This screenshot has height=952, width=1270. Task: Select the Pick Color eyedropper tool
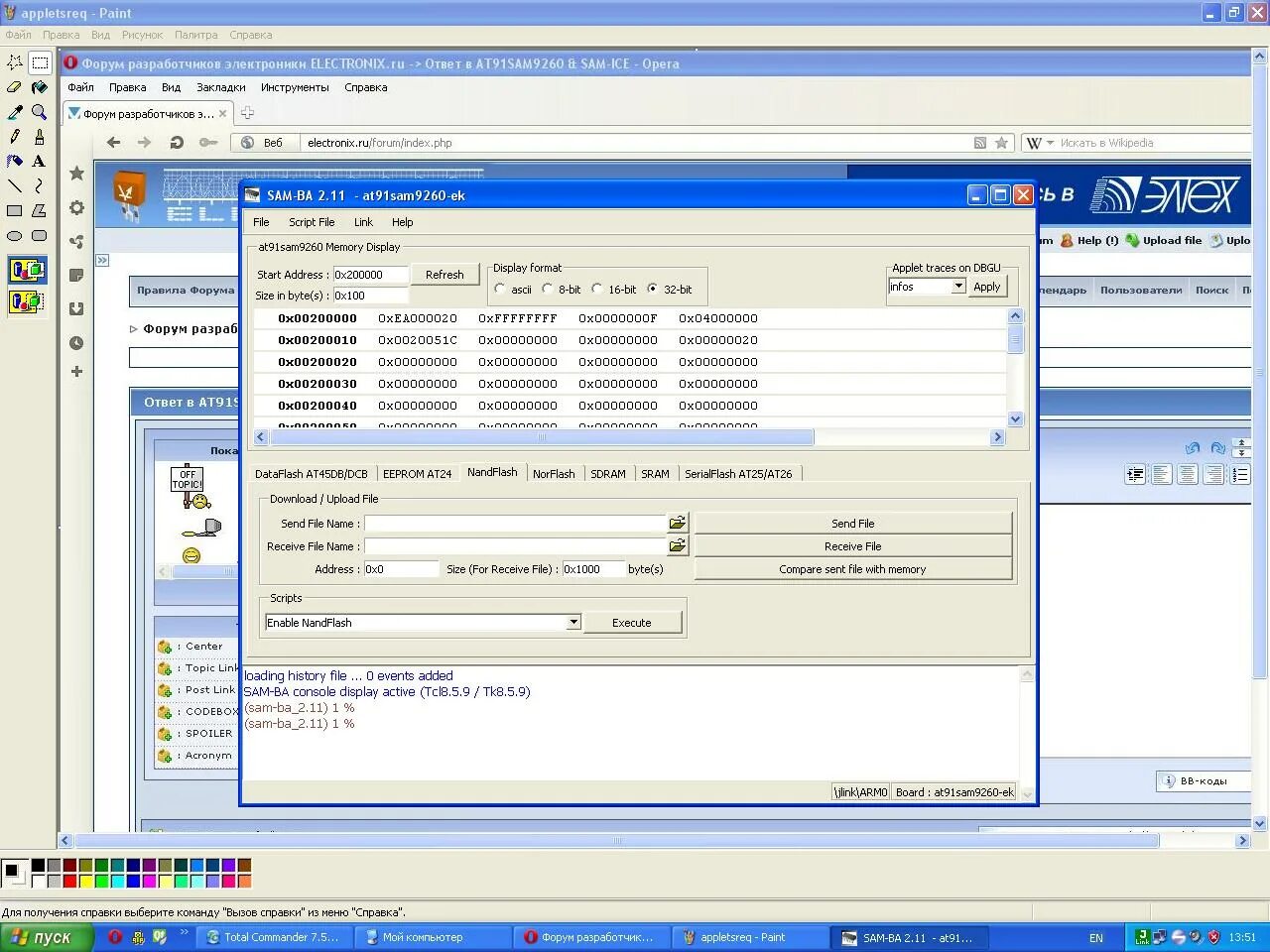click(x=15, y=111)
